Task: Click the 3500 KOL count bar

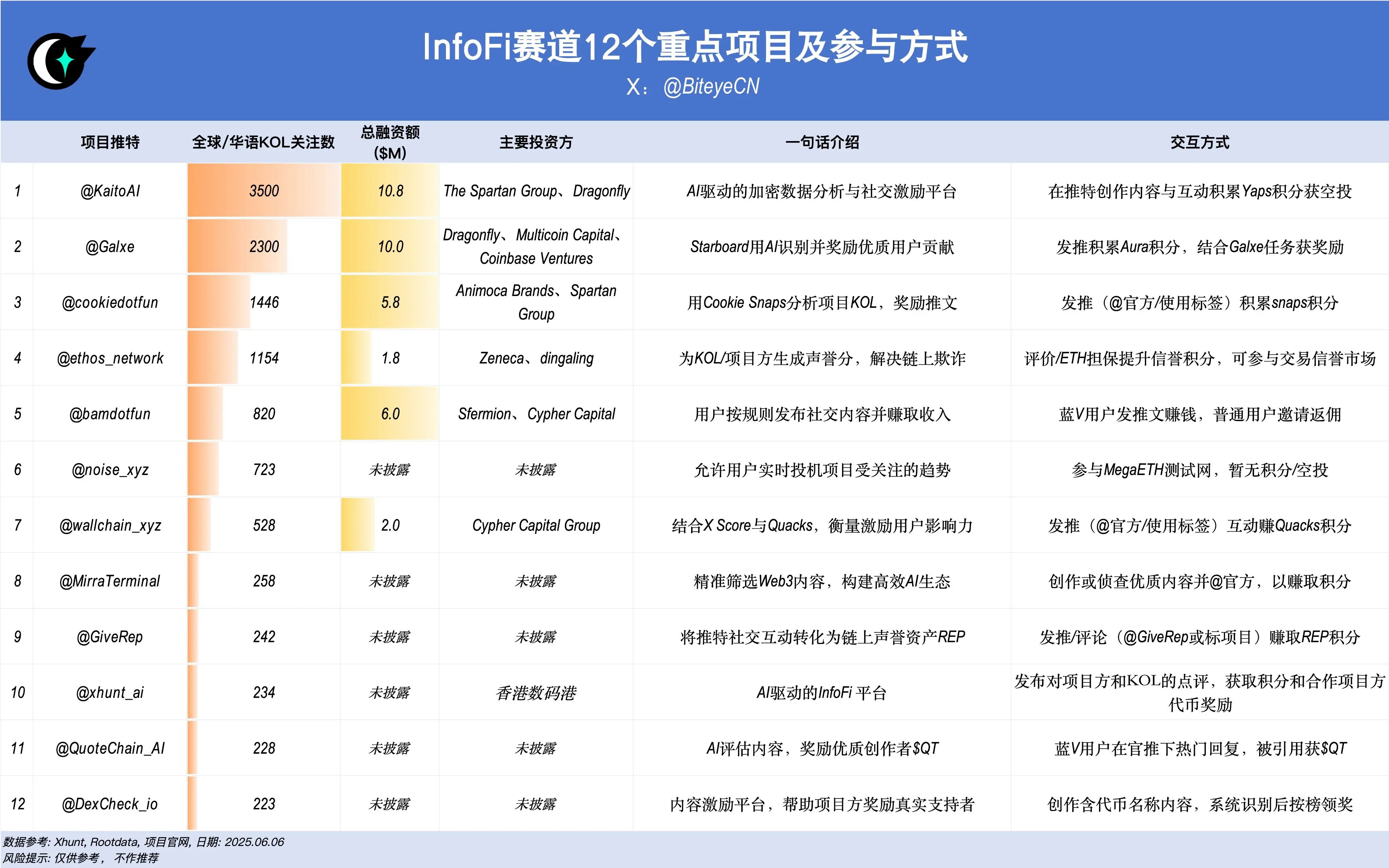Action: click(x=263, y=191)
